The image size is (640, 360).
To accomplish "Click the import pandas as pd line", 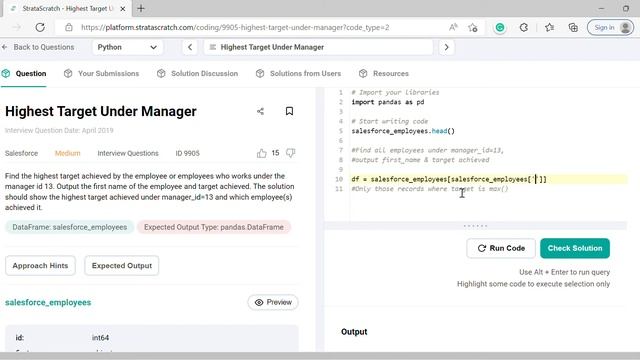I will pyautogui.click(x=388, y=102).
